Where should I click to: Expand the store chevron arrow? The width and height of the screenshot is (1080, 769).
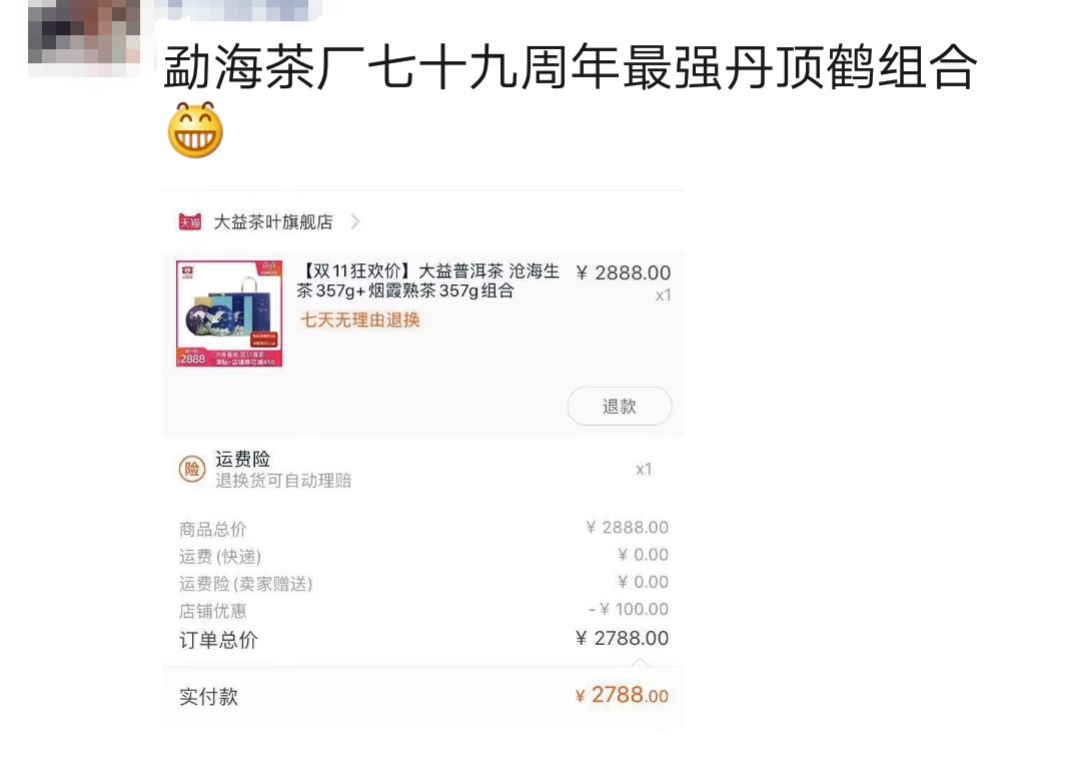(355, 222)
